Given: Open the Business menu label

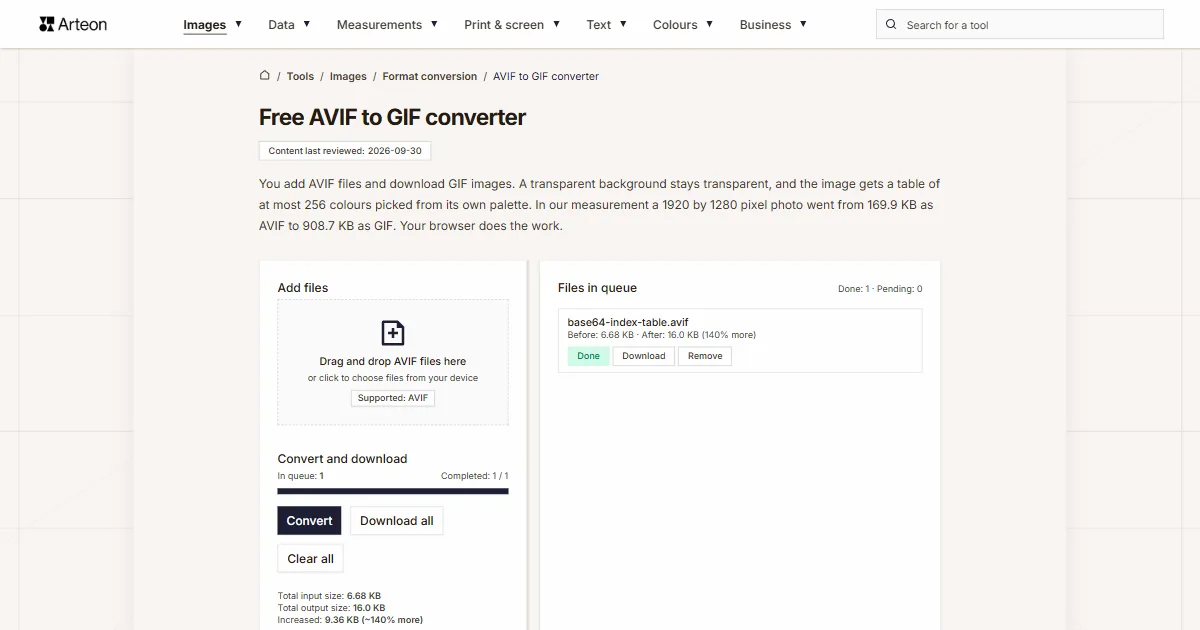Looking at the screenshot, I should [x=765, y=24].
